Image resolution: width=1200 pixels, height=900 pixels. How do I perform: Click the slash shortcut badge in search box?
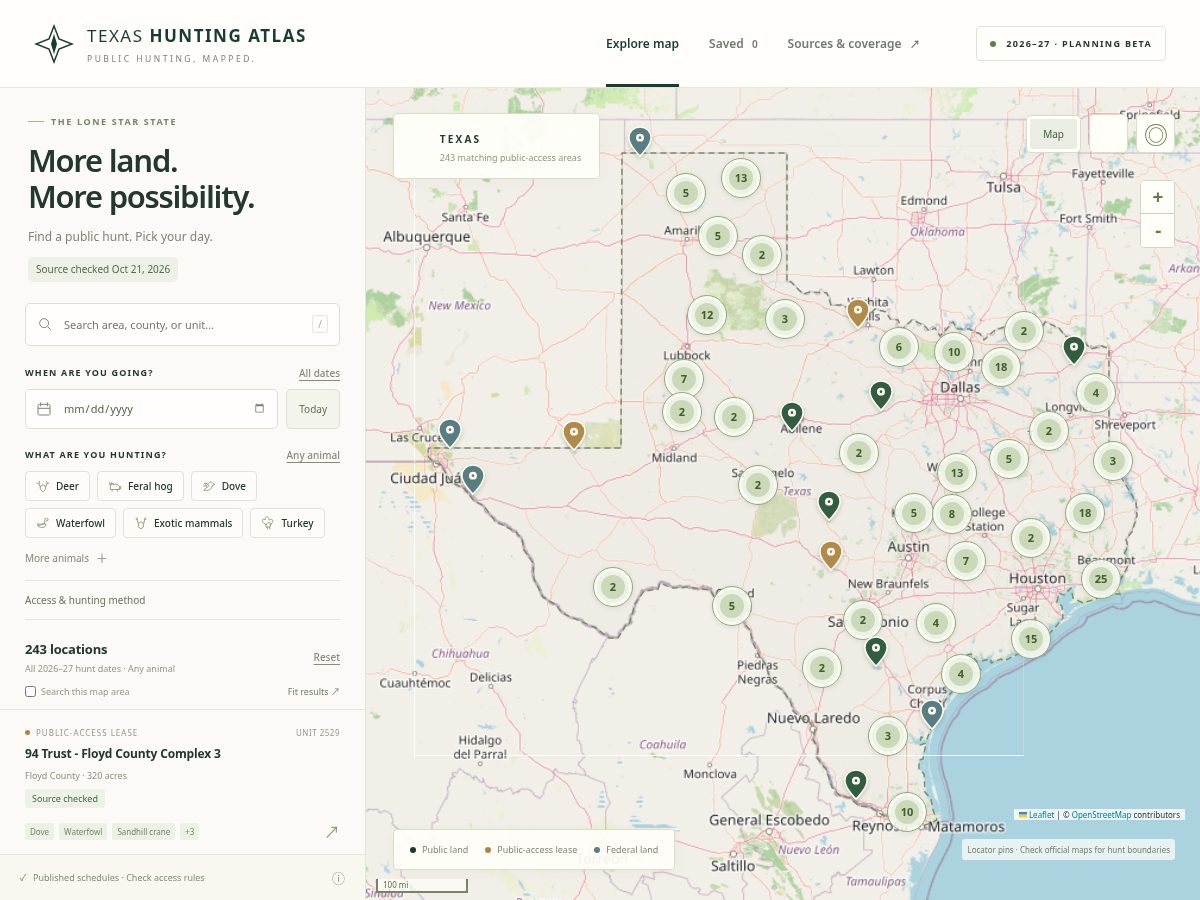coord(320,324)
